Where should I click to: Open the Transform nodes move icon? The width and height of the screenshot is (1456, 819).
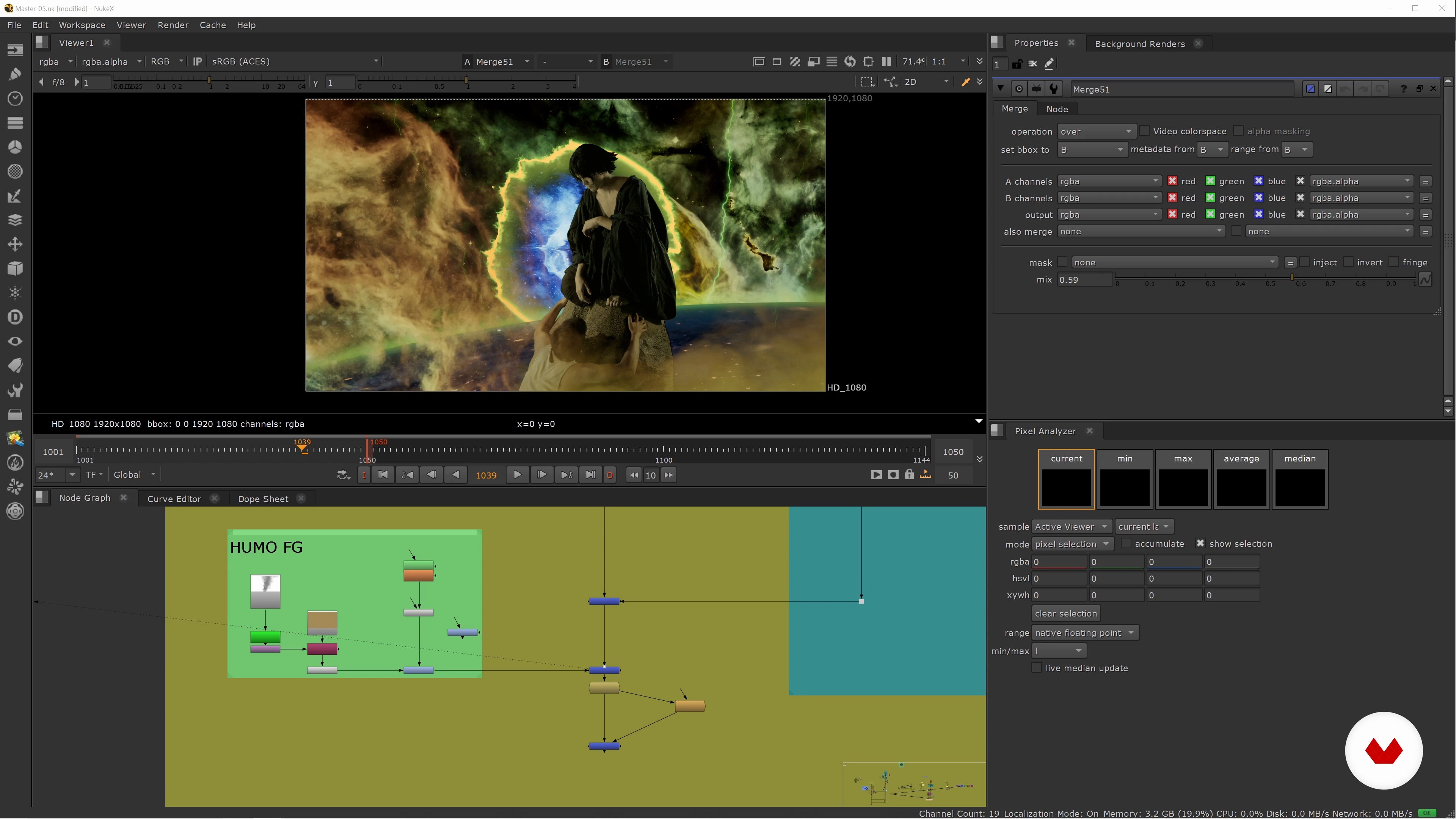[15, 244]
